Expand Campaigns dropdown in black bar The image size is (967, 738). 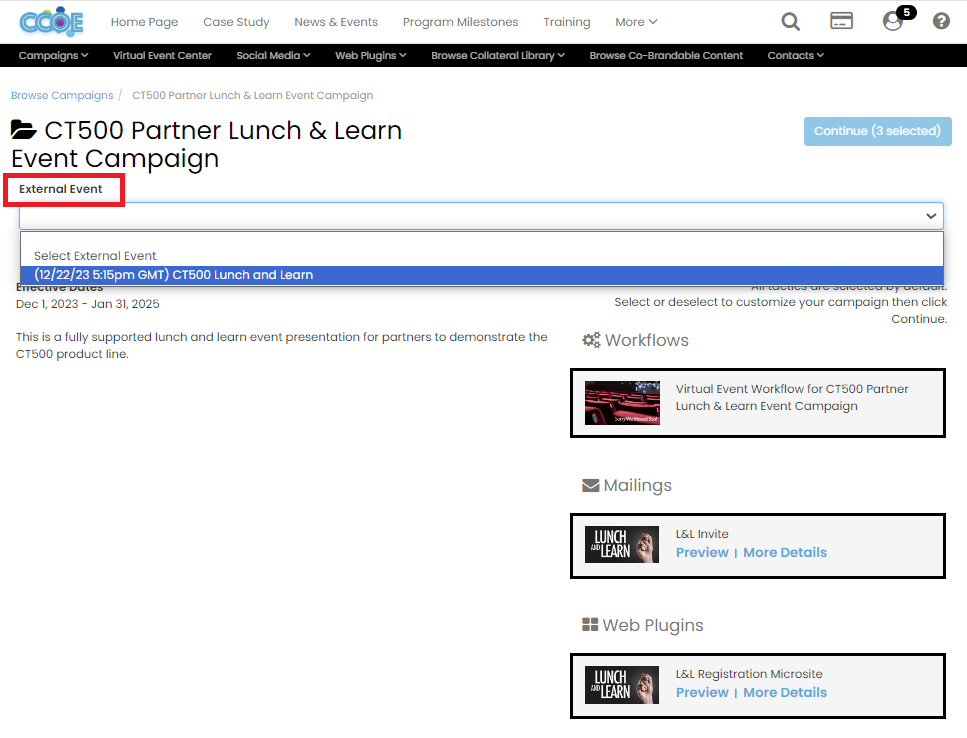[53, 55]
